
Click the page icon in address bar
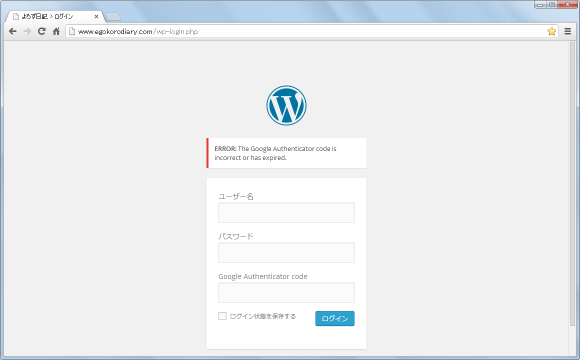coord(72,31)
